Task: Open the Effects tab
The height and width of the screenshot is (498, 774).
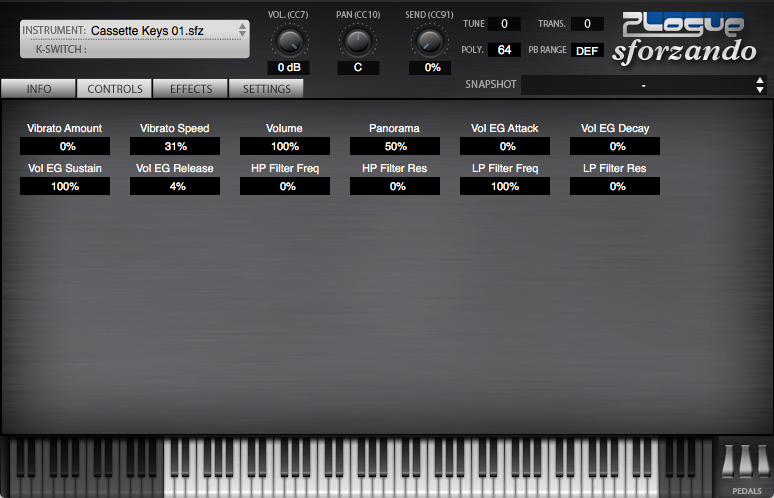Action: click(x=191, y=89)
